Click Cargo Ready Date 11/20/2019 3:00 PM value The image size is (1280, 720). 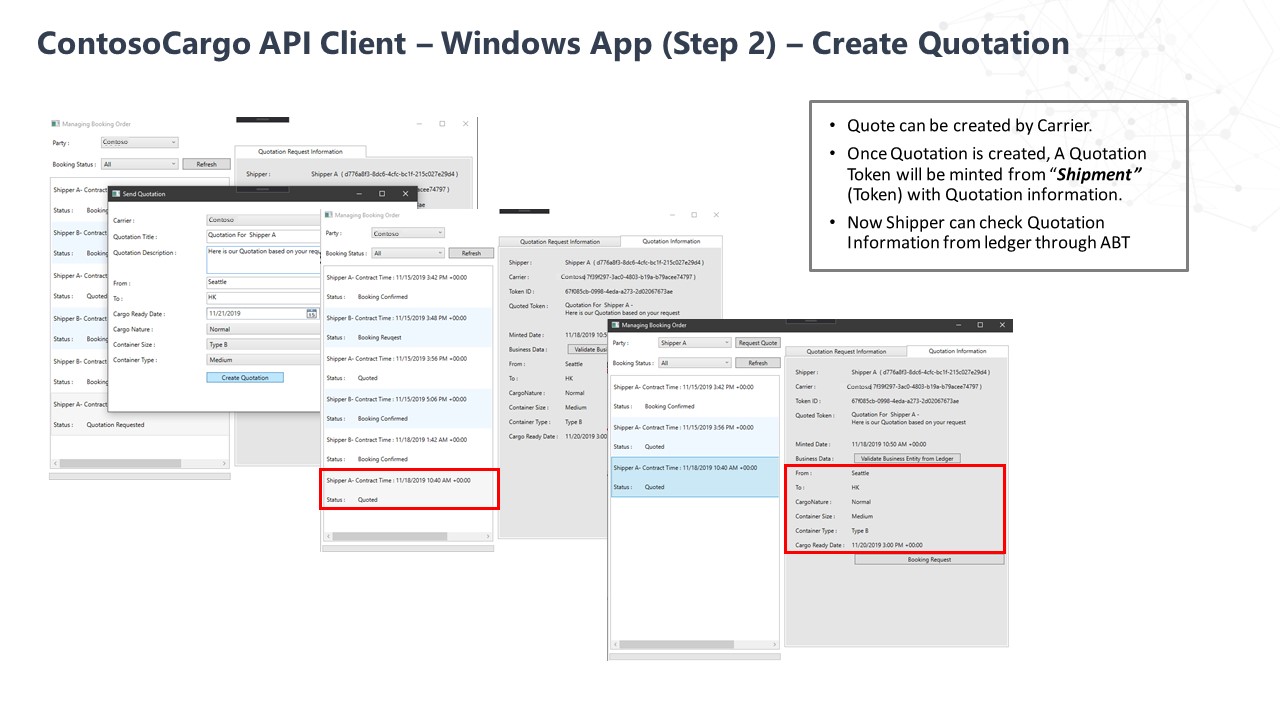click(887, 545)
